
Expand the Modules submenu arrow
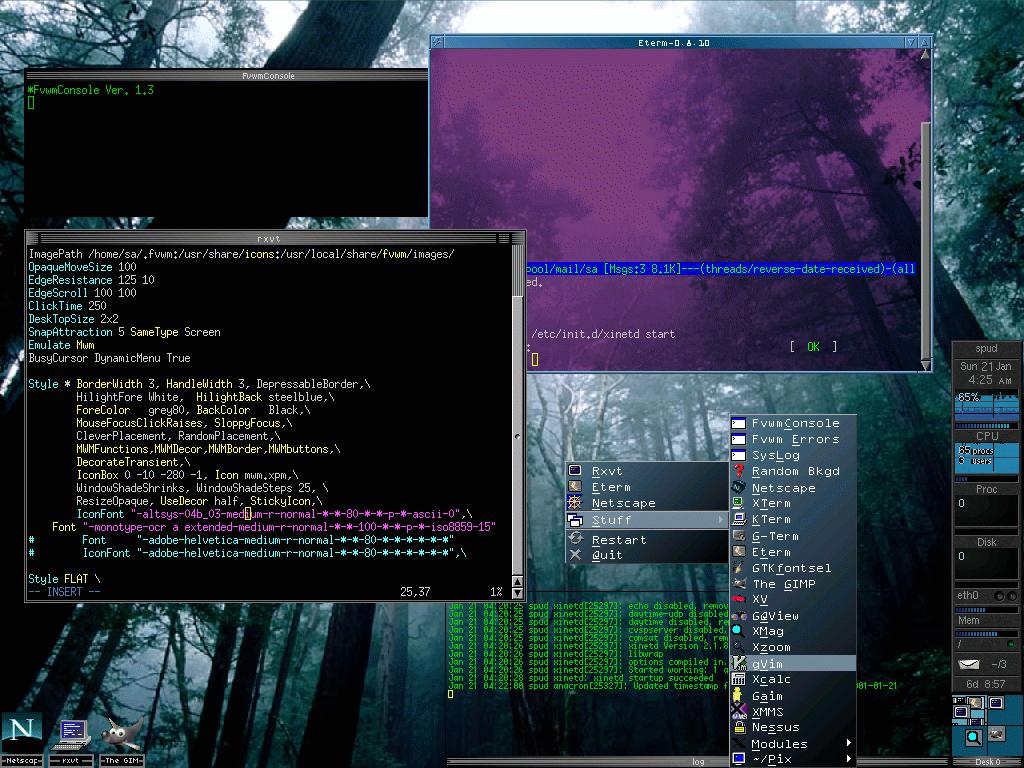pyautogui.click(x=848, y=743)
